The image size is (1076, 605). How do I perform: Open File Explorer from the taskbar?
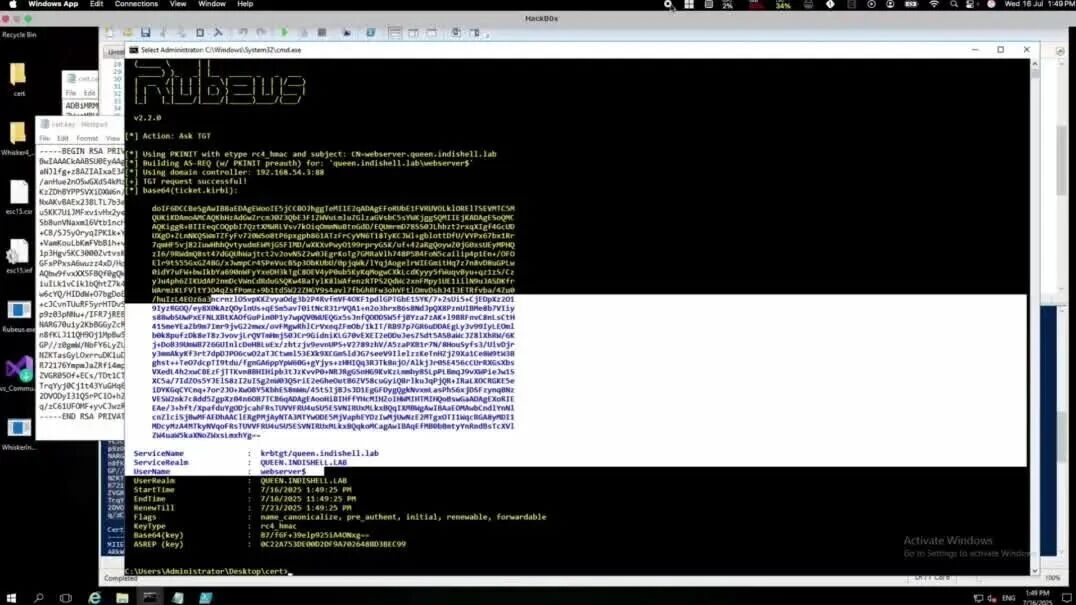pyautogui.click(x=122, y=598)
